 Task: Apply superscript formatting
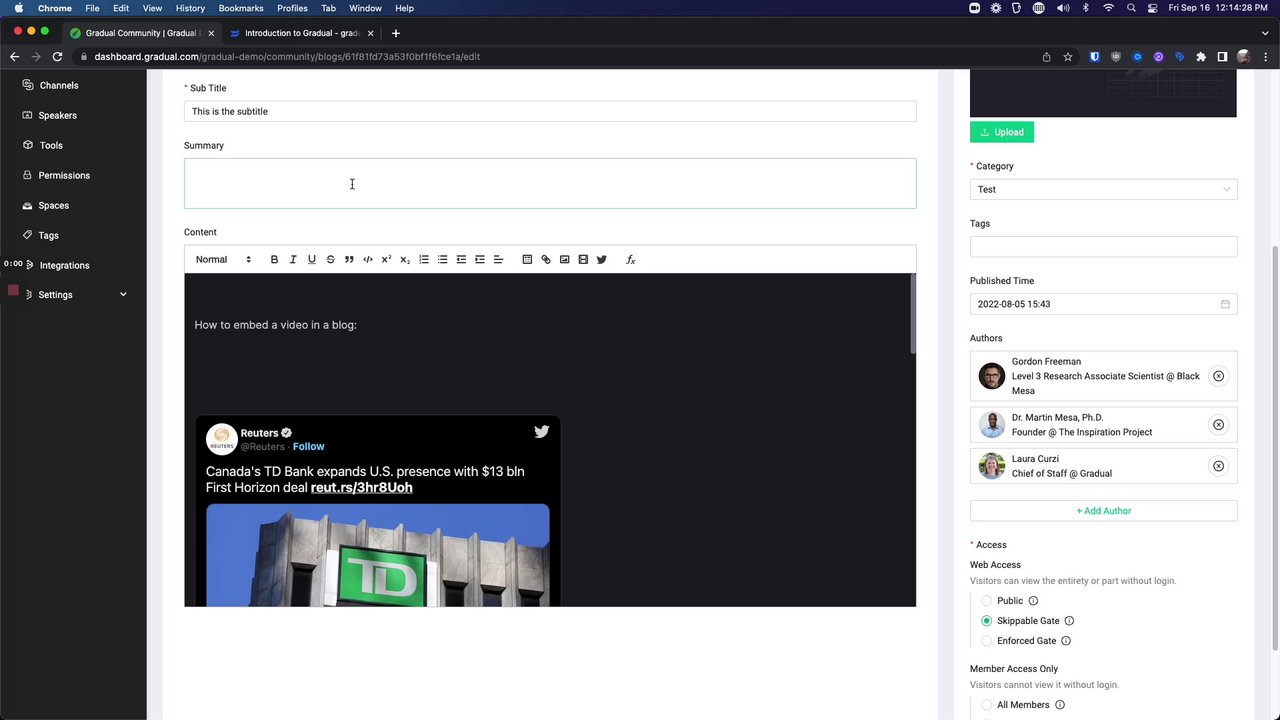pos(386,260)
